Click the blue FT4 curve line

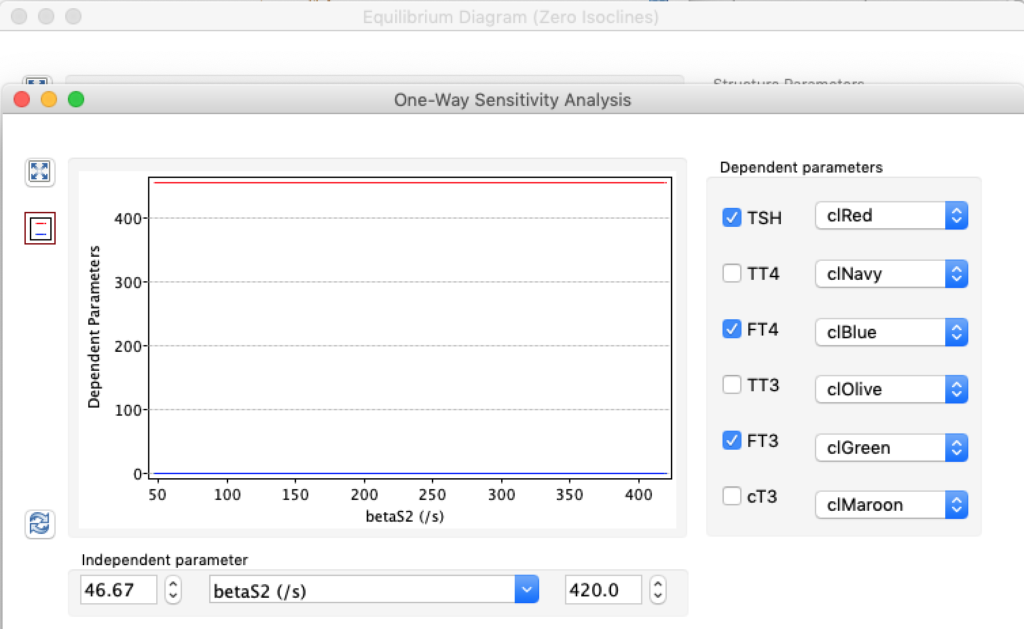click(x=410, y=473)
